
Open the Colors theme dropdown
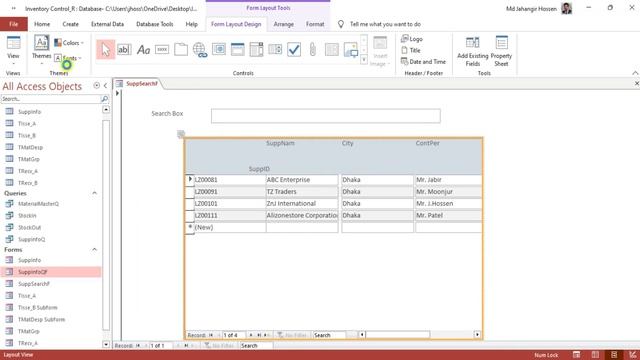pos(69,42)
